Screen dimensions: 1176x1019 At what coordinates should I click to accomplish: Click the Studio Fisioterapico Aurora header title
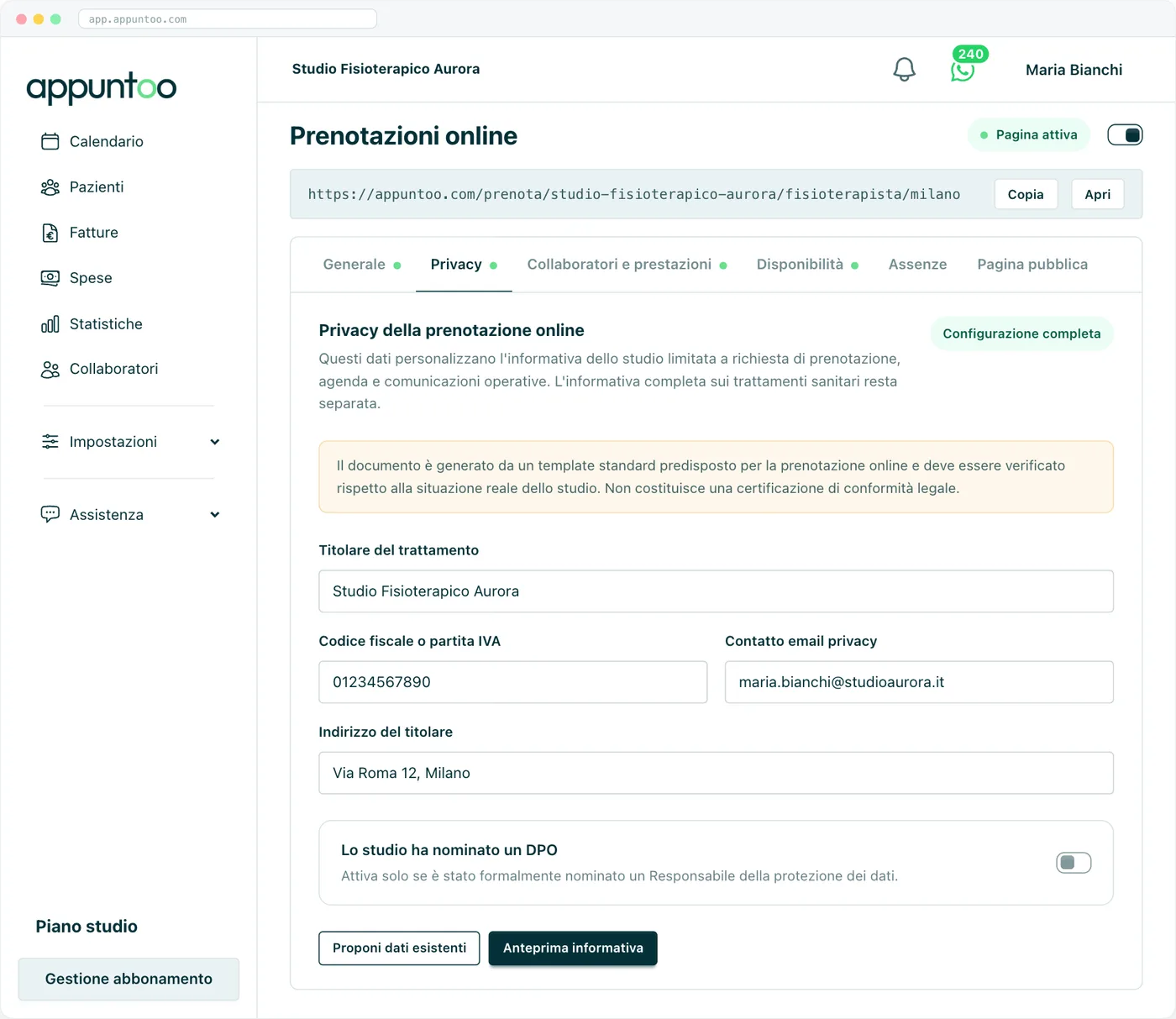click(386, 69)
